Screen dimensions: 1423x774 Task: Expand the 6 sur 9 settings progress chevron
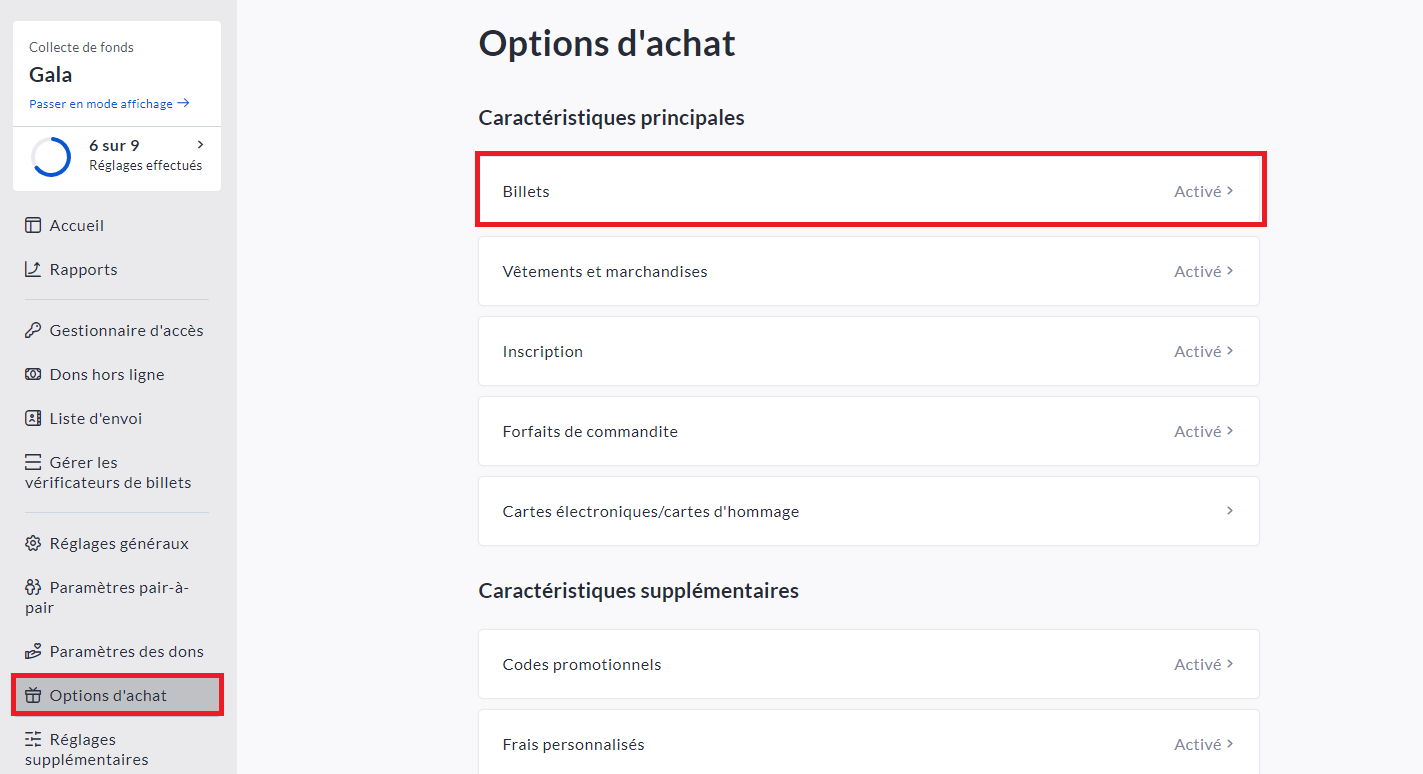200,145
